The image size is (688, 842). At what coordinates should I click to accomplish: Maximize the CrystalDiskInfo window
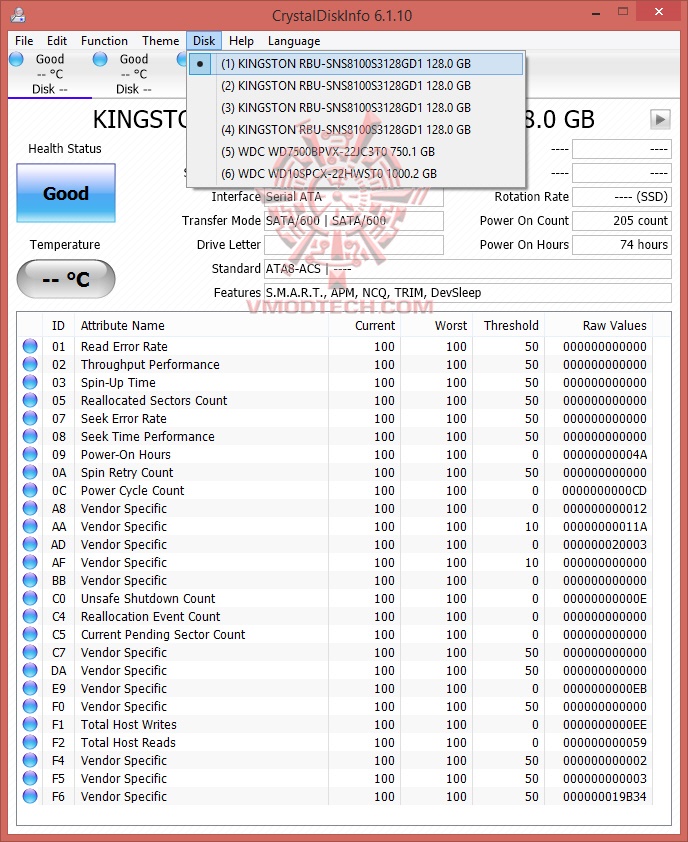623,12
